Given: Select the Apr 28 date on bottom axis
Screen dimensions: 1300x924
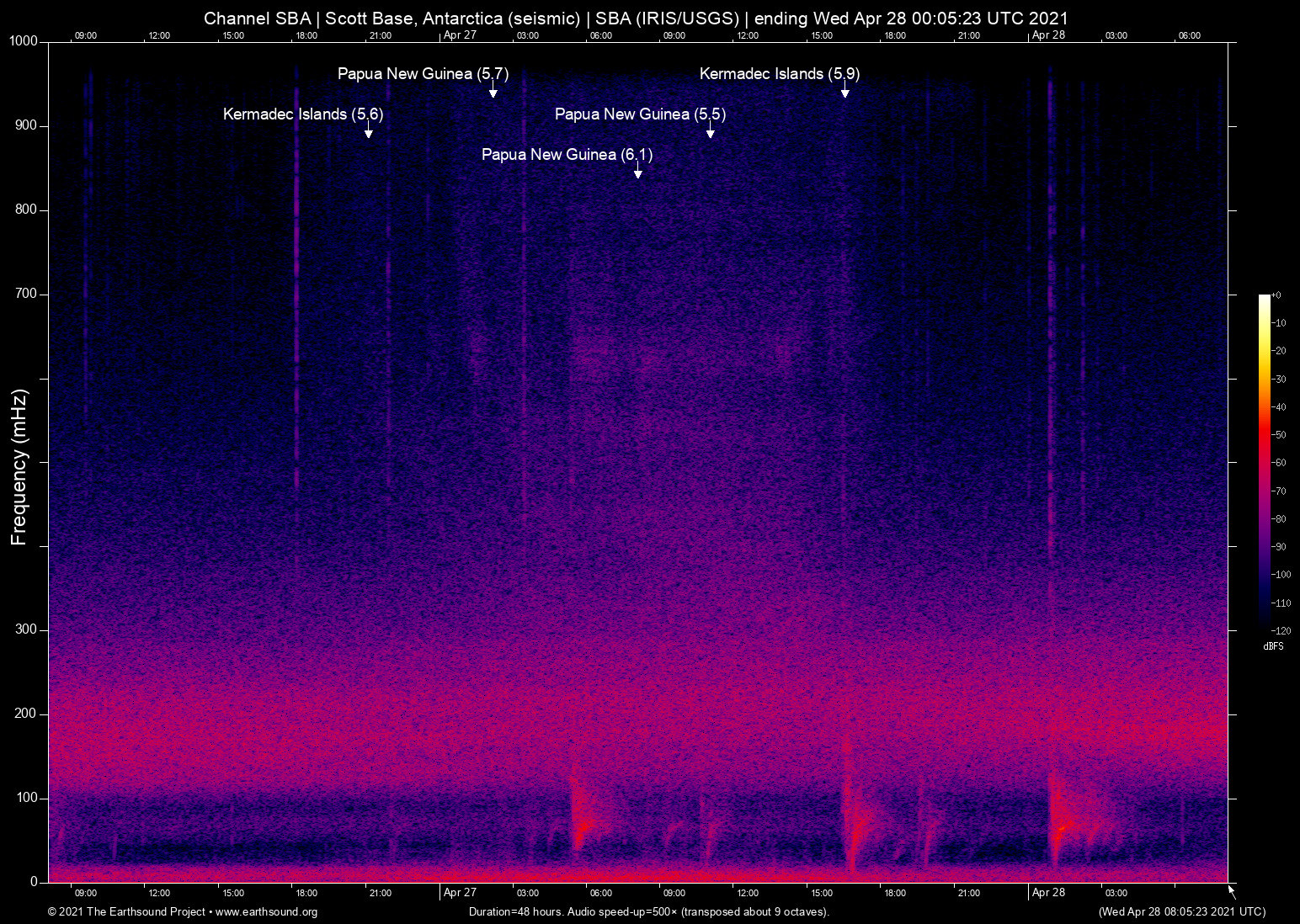Looking at the screenshot, I should [x=1048, y=893].
